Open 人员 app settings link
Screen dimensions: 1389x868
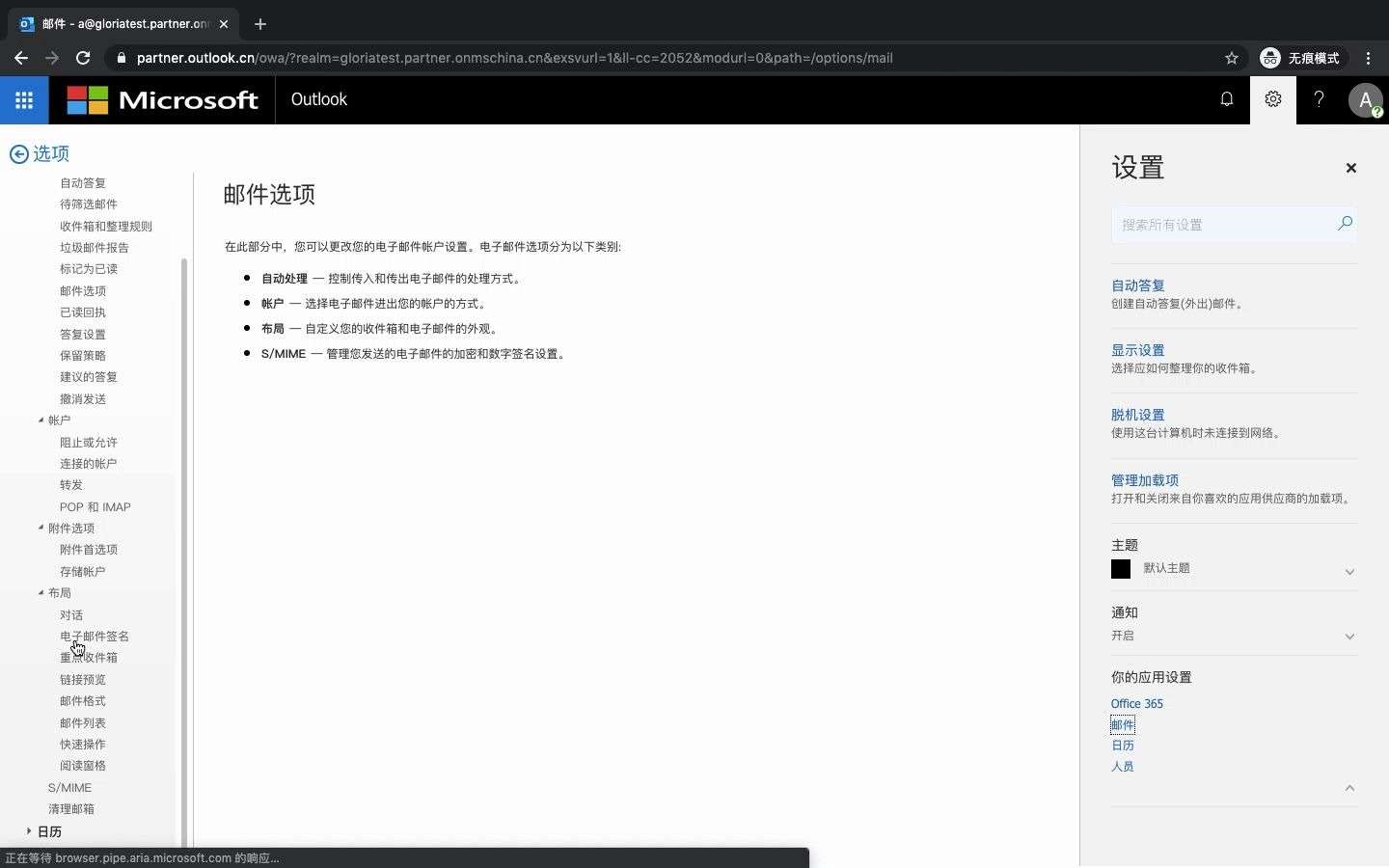(1123, 767)
